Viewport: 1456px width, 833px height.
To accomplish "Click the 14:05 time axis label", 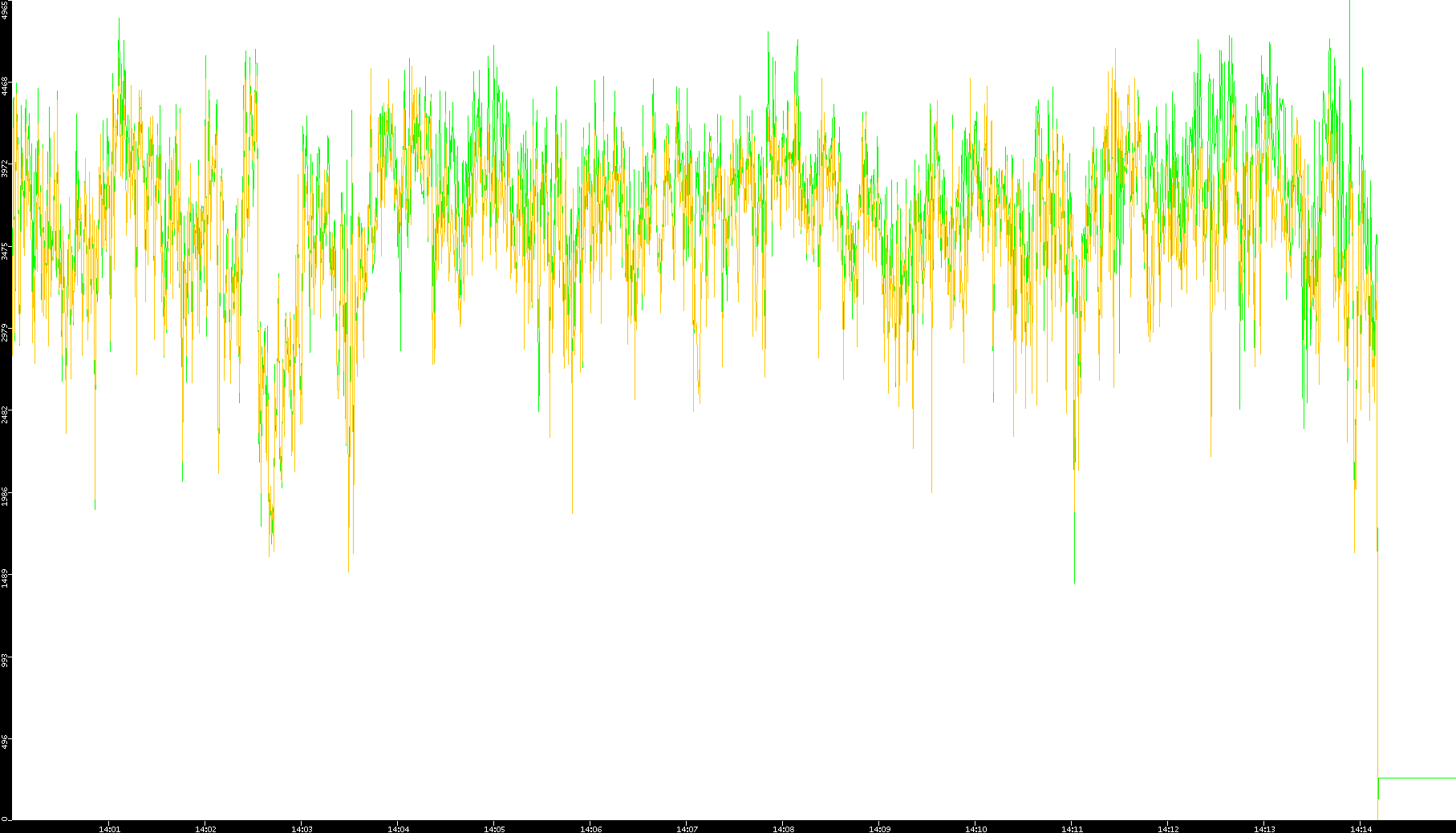I will click(494, 828).
